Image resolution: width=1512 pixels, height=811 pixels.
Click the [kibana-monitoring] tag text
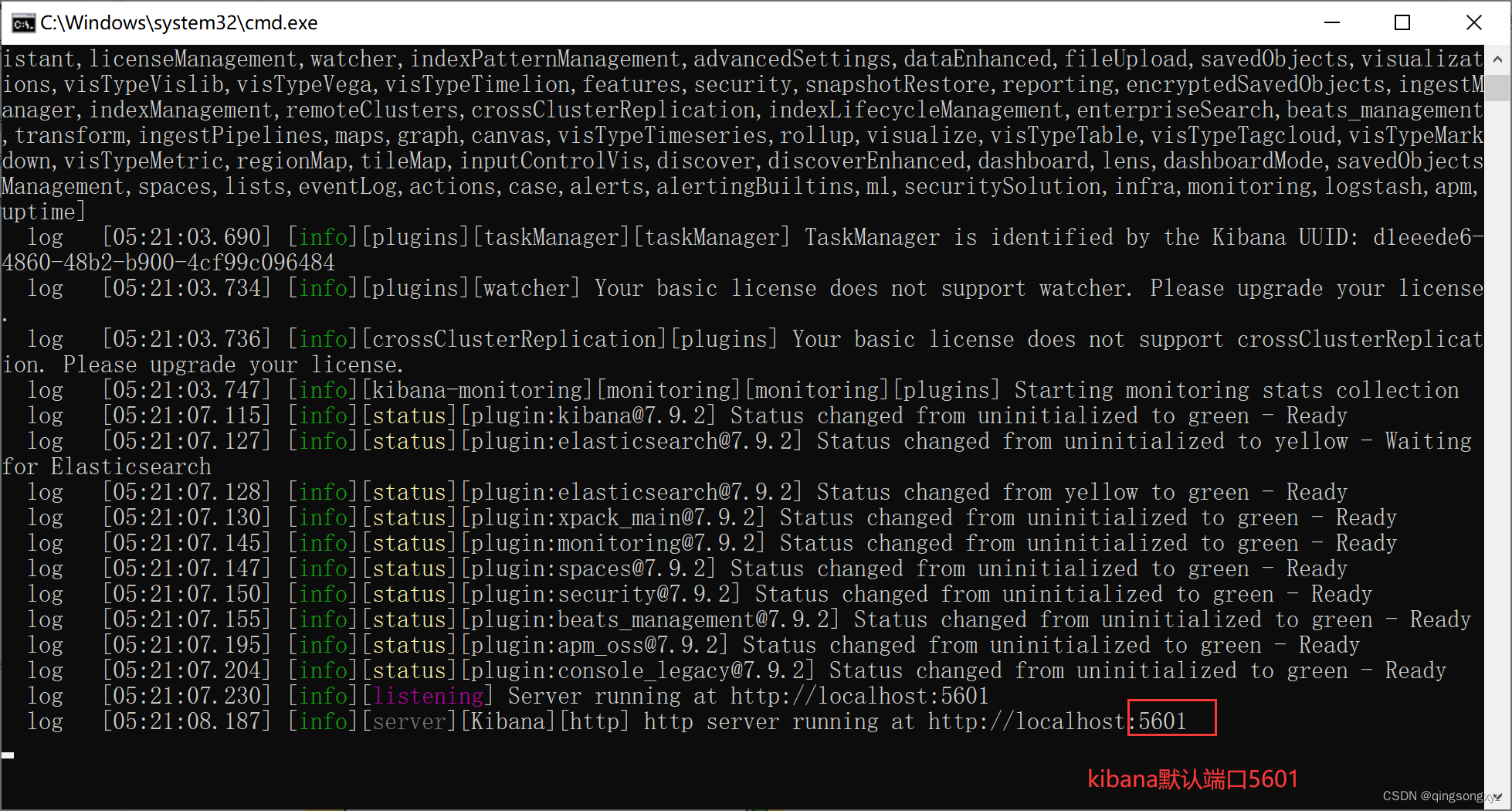pyautogui.click(x=478, y=390)
